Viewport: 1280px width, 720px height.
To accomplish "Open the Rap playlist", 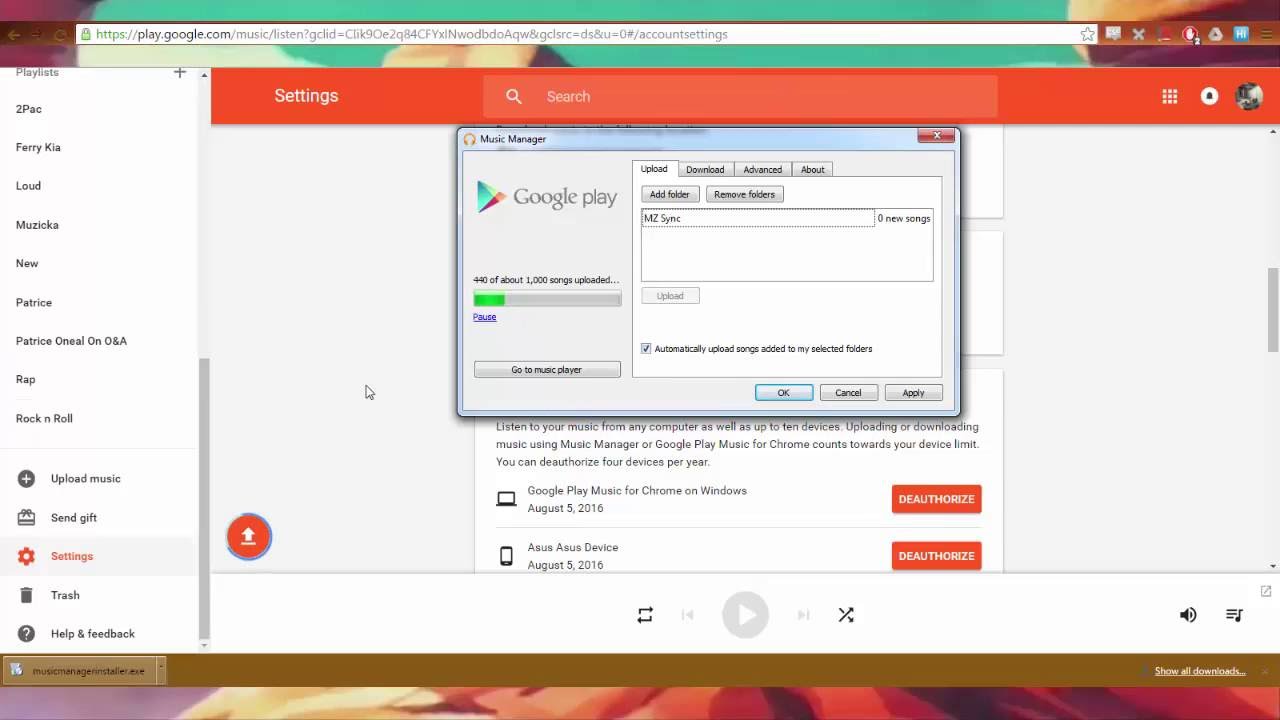I will pos(26,380).
